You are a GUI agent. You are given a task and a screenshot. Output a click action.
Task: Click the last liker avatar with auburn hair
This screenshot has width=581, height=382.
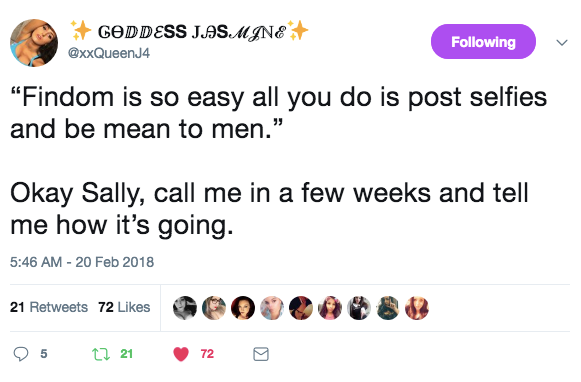[x=417, y=308]
